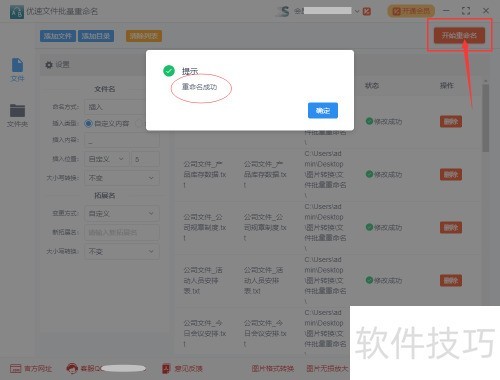Click the 重命名成功 message text
This screenshot has height=380, width=500.
click(199, 87)
